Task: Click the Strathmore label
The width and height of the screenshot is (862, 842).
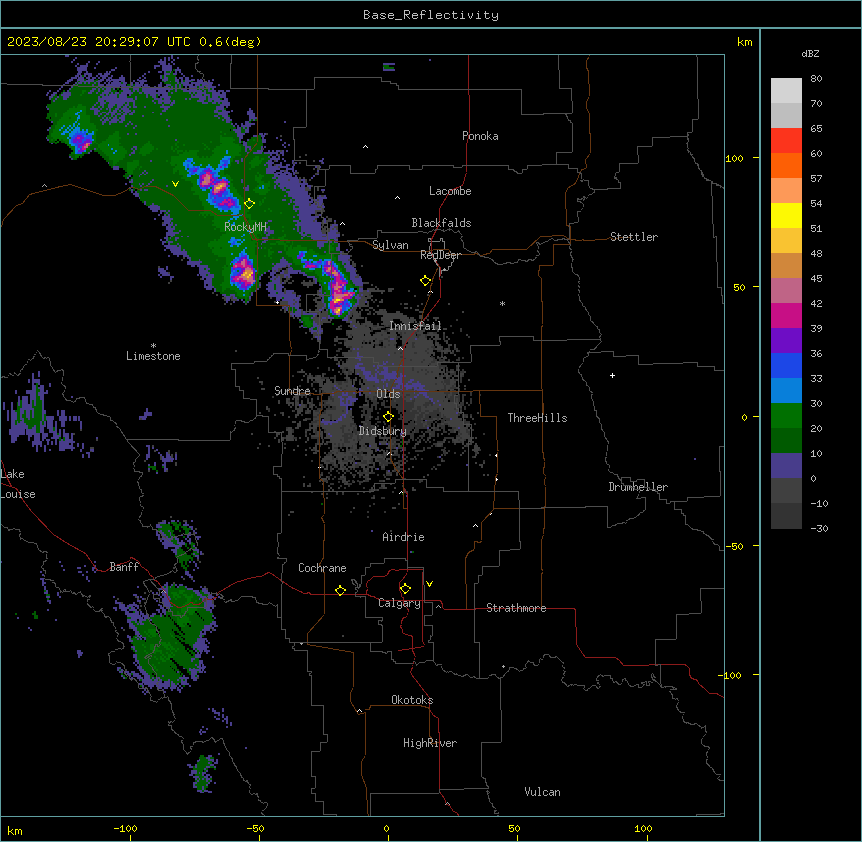Action: [516, 608]
